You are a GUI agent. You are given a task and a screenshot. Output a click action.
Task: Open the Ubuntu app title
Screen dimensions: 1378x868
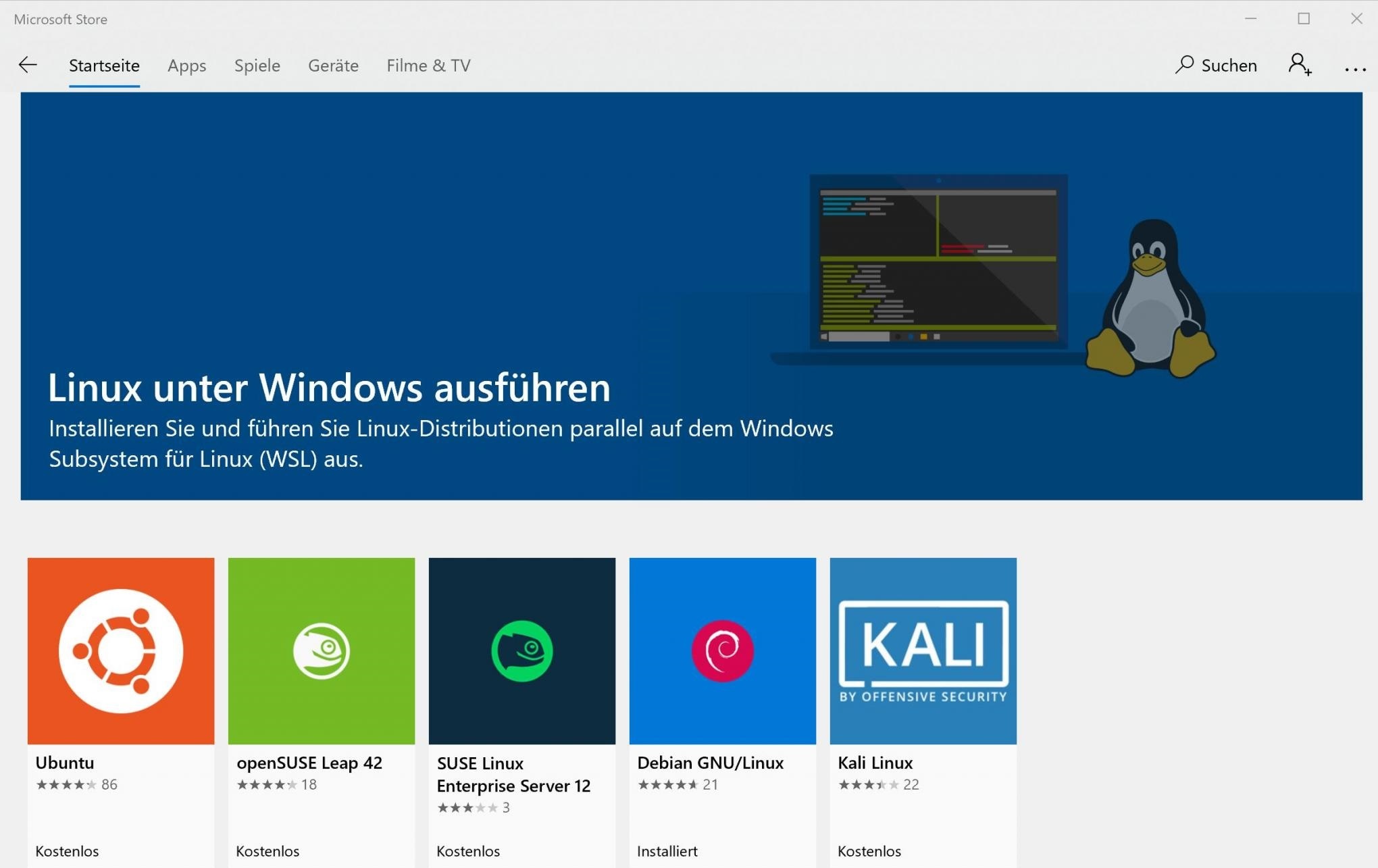(65, 763)
